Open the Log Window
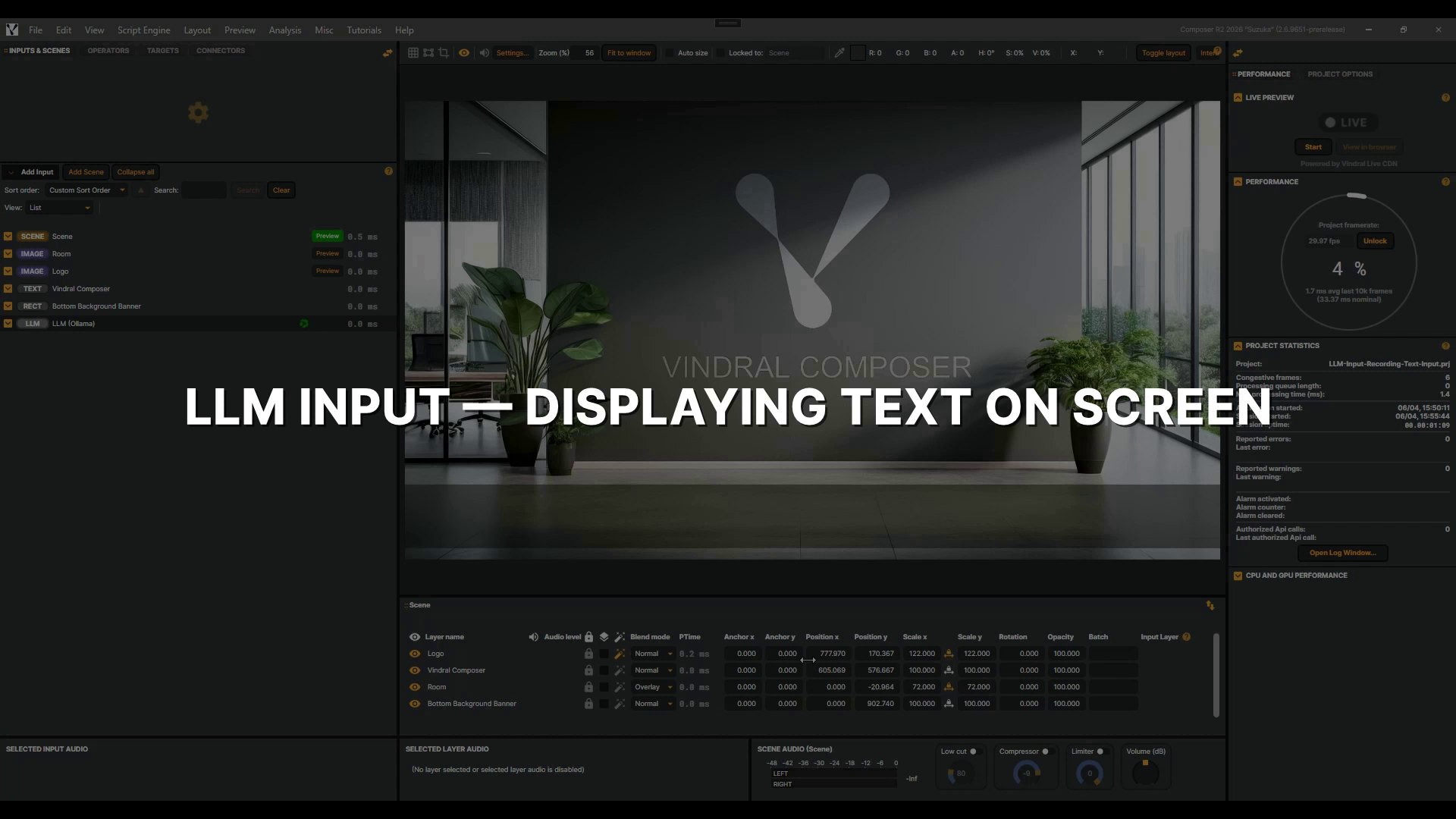The height and width of the screenshot is (819, 1456). (1342, 553)
